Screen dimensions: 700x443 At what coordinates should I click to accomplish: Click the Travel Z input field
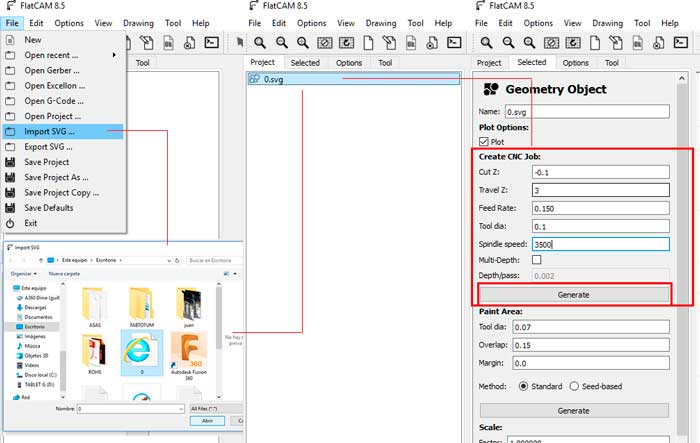600,190
